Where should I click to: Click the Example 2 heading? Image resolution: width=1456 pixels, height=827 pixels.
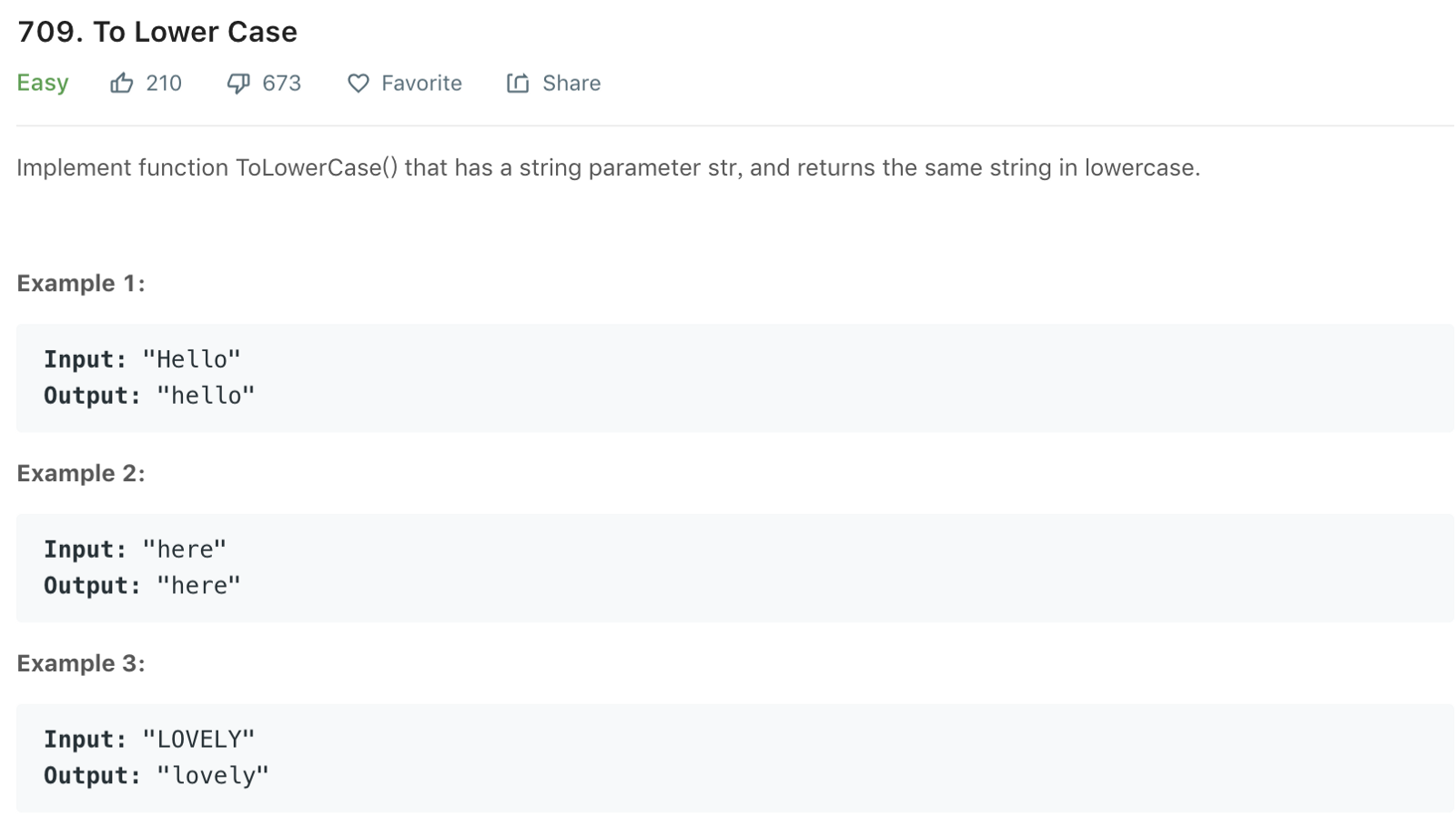tap(81, 474)
